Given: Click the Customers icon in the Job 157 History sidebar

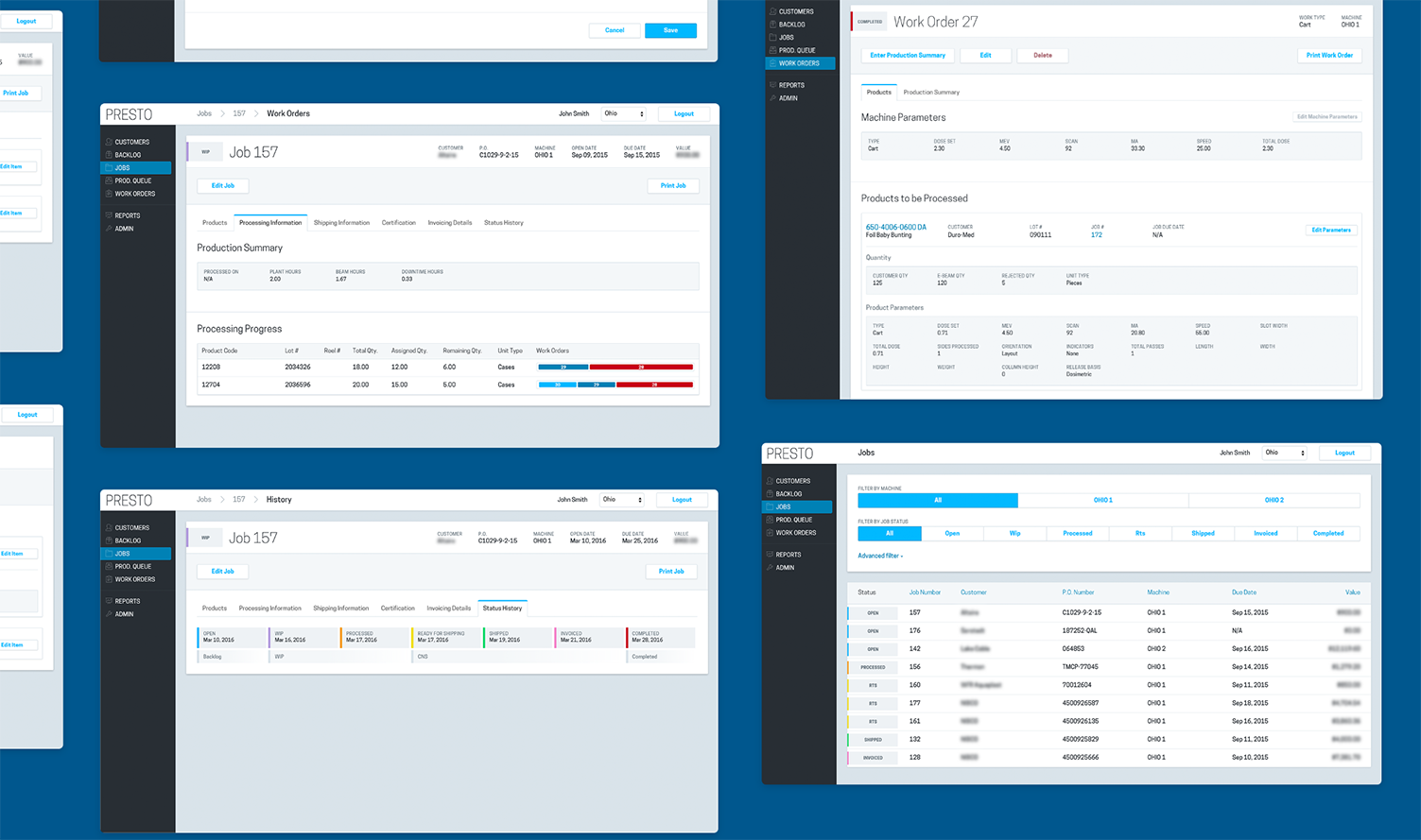Looking at the screenshot, I should (x=110, y=528).
